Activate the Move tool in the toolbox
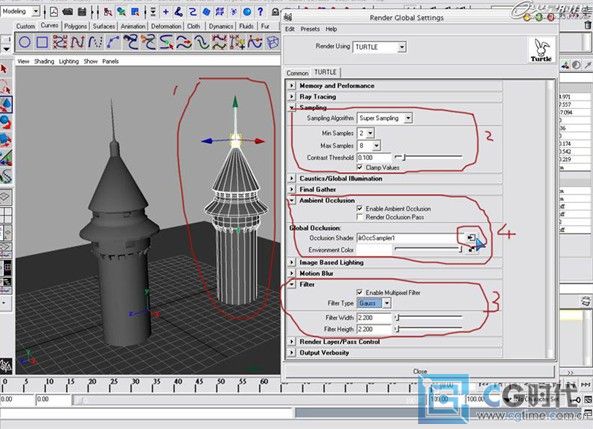Screen dimensions: 593x429 [5, 104]
